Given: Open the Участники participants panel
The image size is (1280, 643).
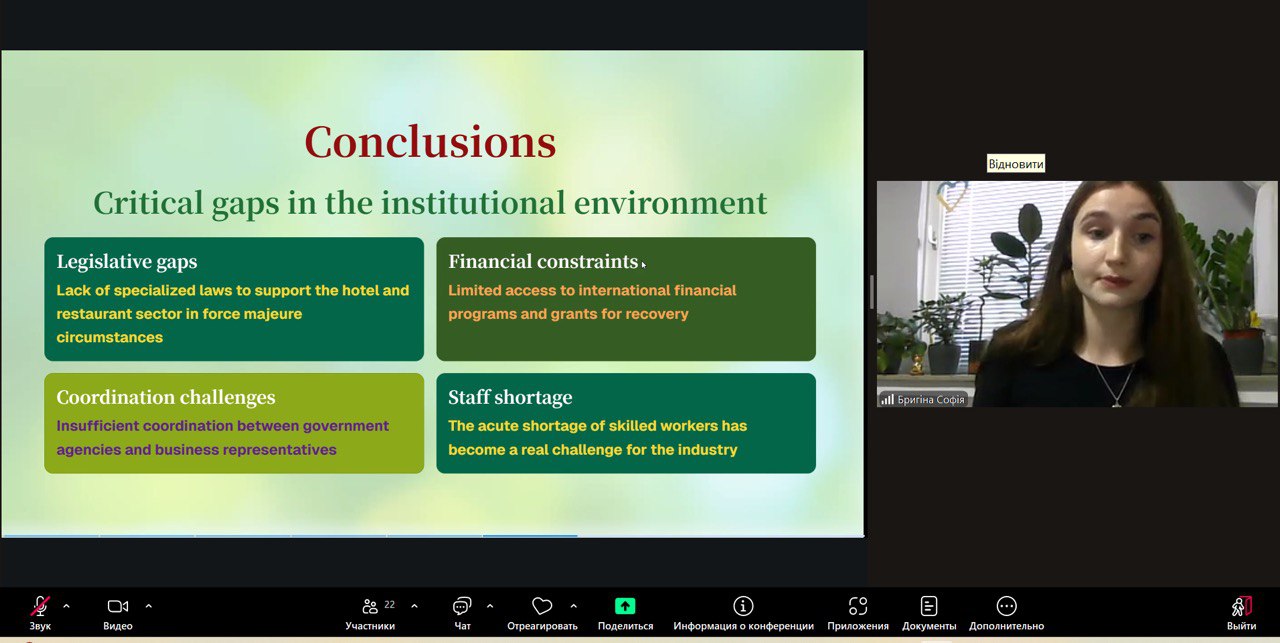Looking at the screenshot, I should (x=370, y=607).
